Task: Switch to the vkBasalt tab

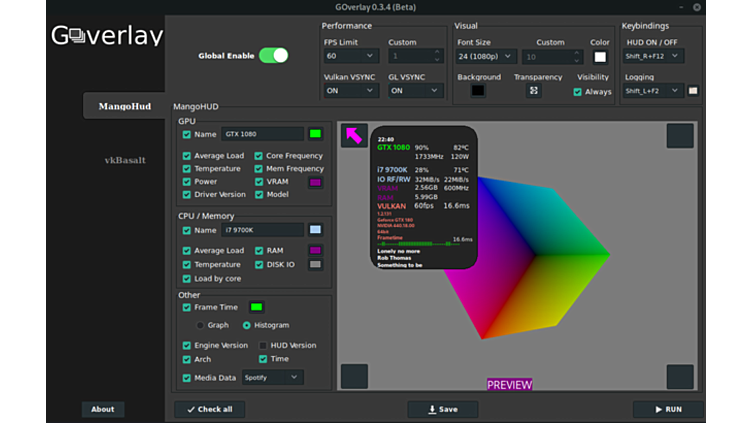Action: [x=125, y=160]
